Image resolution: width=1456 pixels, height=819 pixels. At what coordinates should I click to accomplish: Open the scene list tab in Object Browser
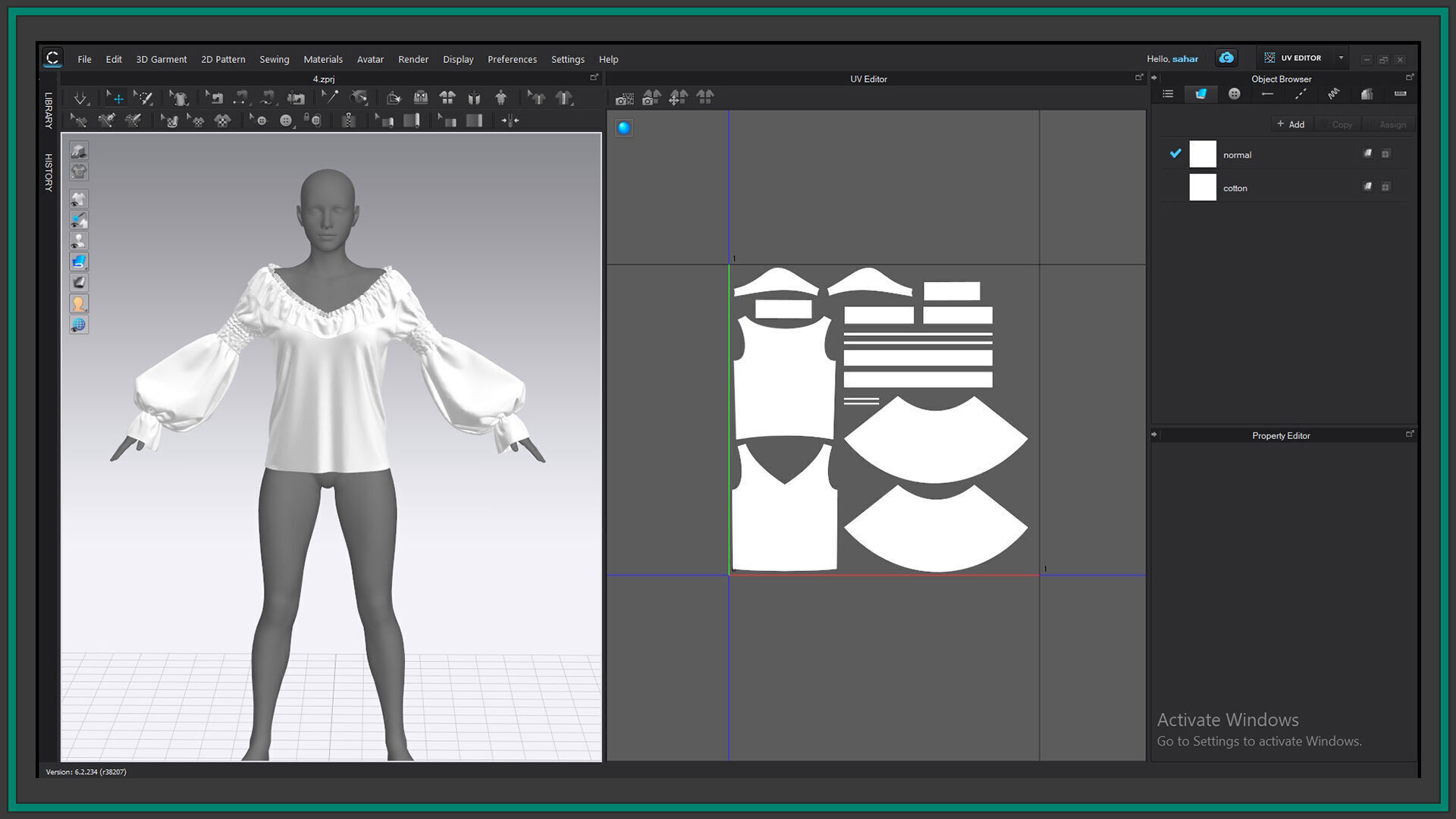pyautogui.click(x=1168, y=94)
